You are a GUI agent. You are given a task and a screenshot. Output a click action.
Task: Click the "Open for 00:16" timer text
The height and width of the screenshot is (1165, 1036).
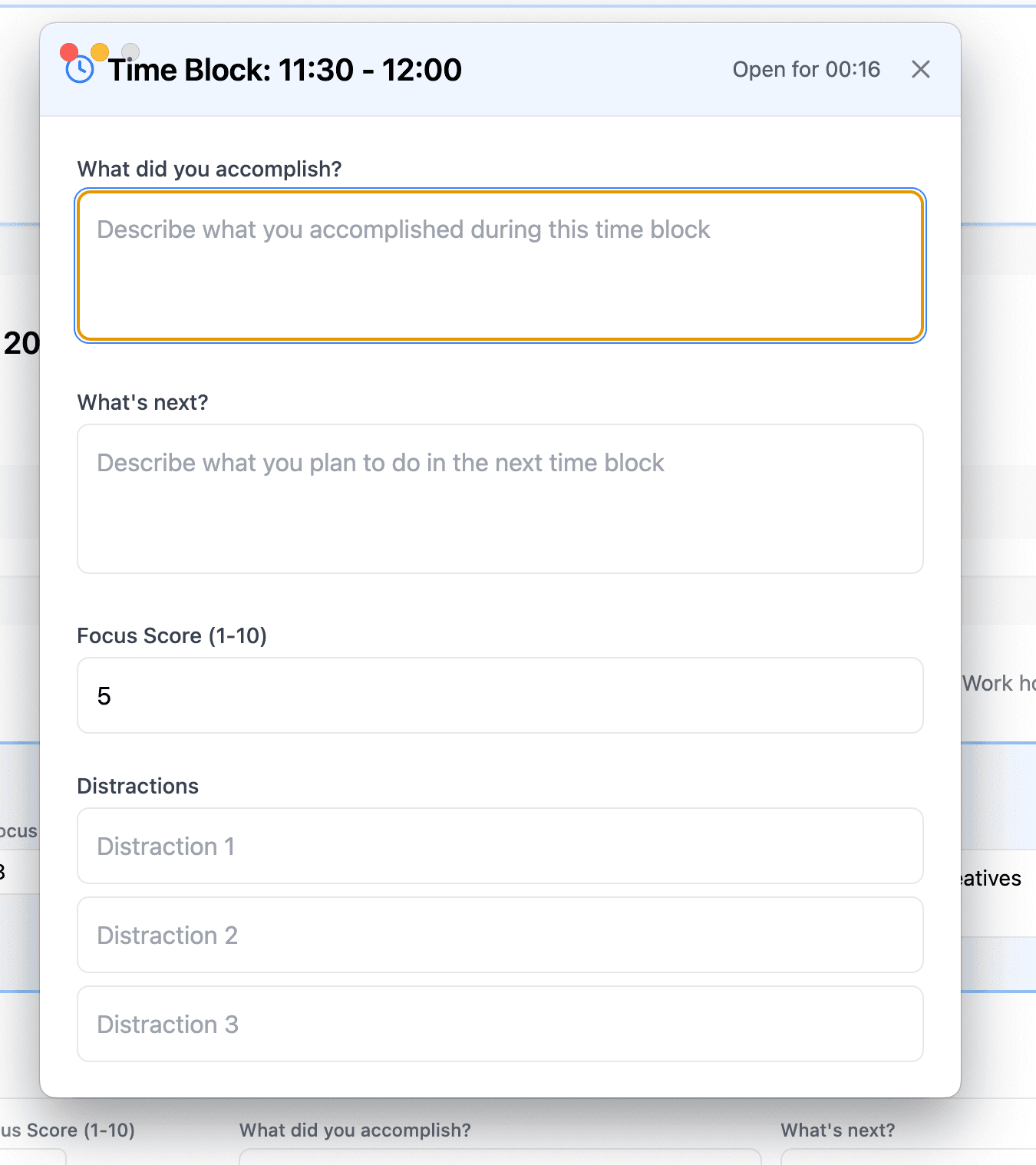(x=806, y=70)
